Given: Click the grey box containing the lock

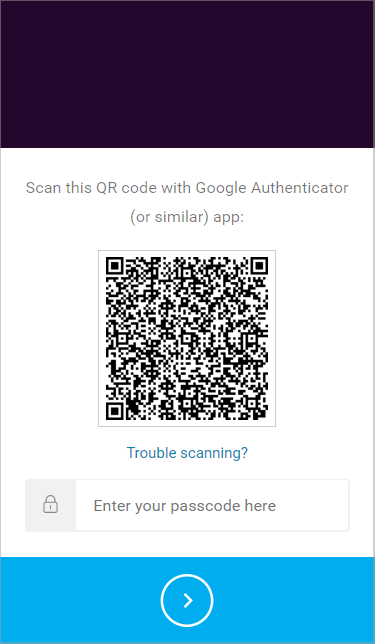Looking at the screenshot, I should tap(51, 506).
